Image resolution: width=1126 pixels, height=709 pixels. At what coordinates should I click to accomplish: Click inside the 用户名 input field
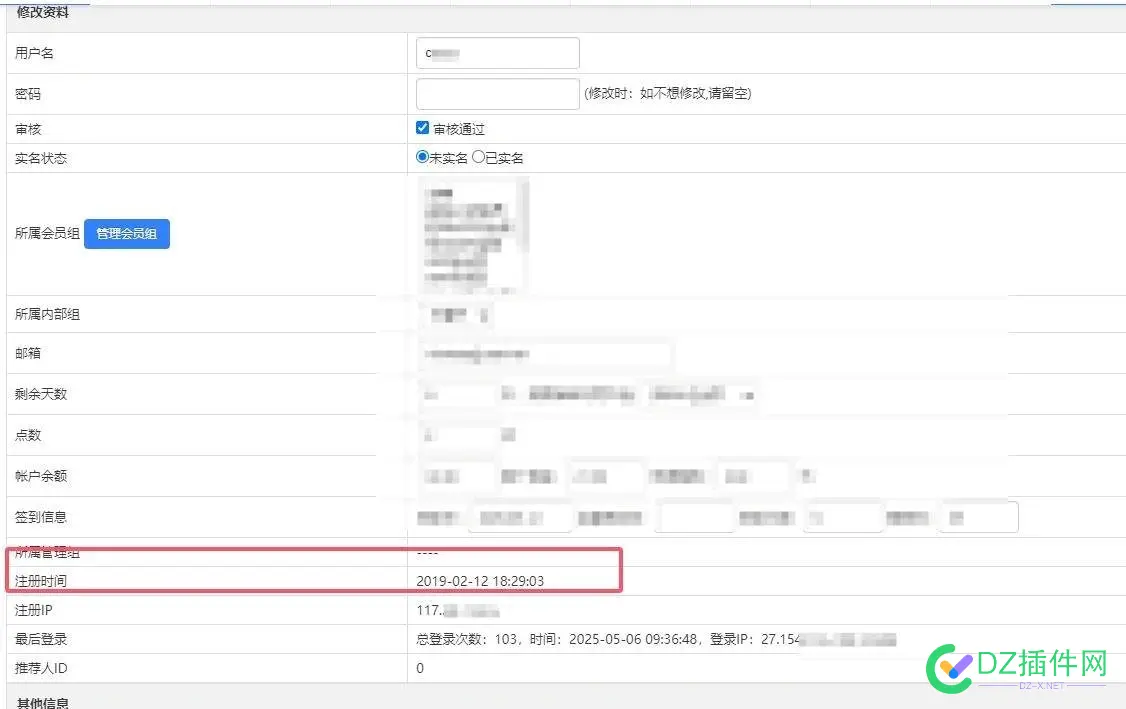click(497, 52)
